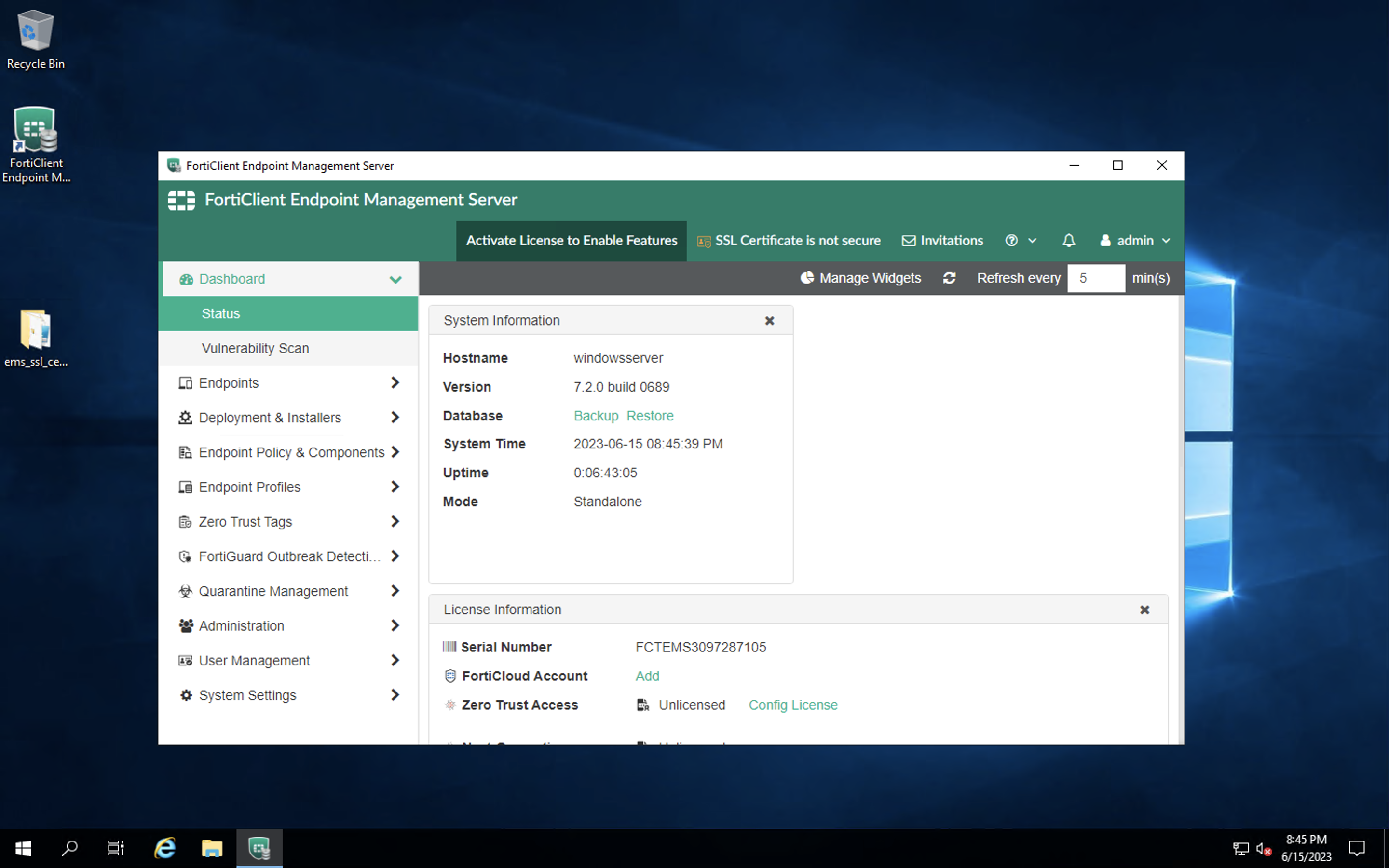Click the FortiGuard Outbreak Detection icon
The height and width of the screenshot is (868, 1389).
click(185, 556)
